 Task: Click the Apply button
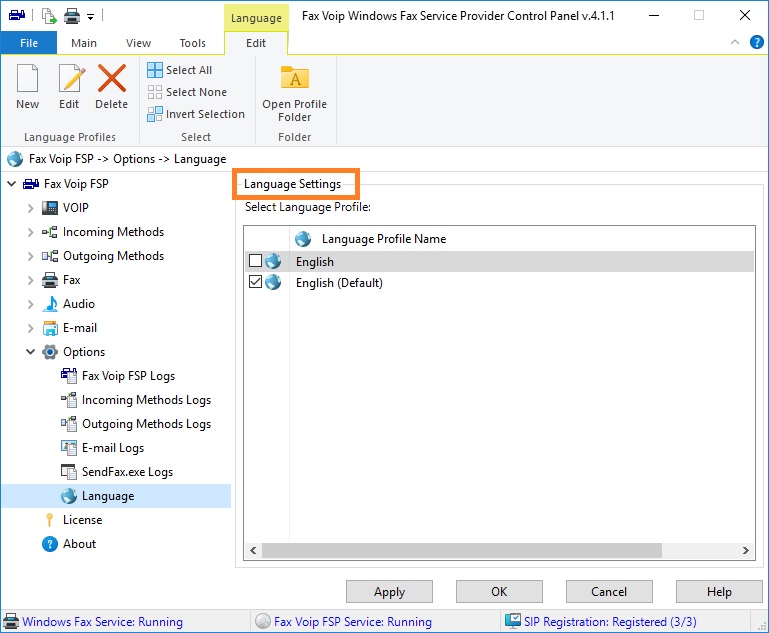tap(389, 592)
